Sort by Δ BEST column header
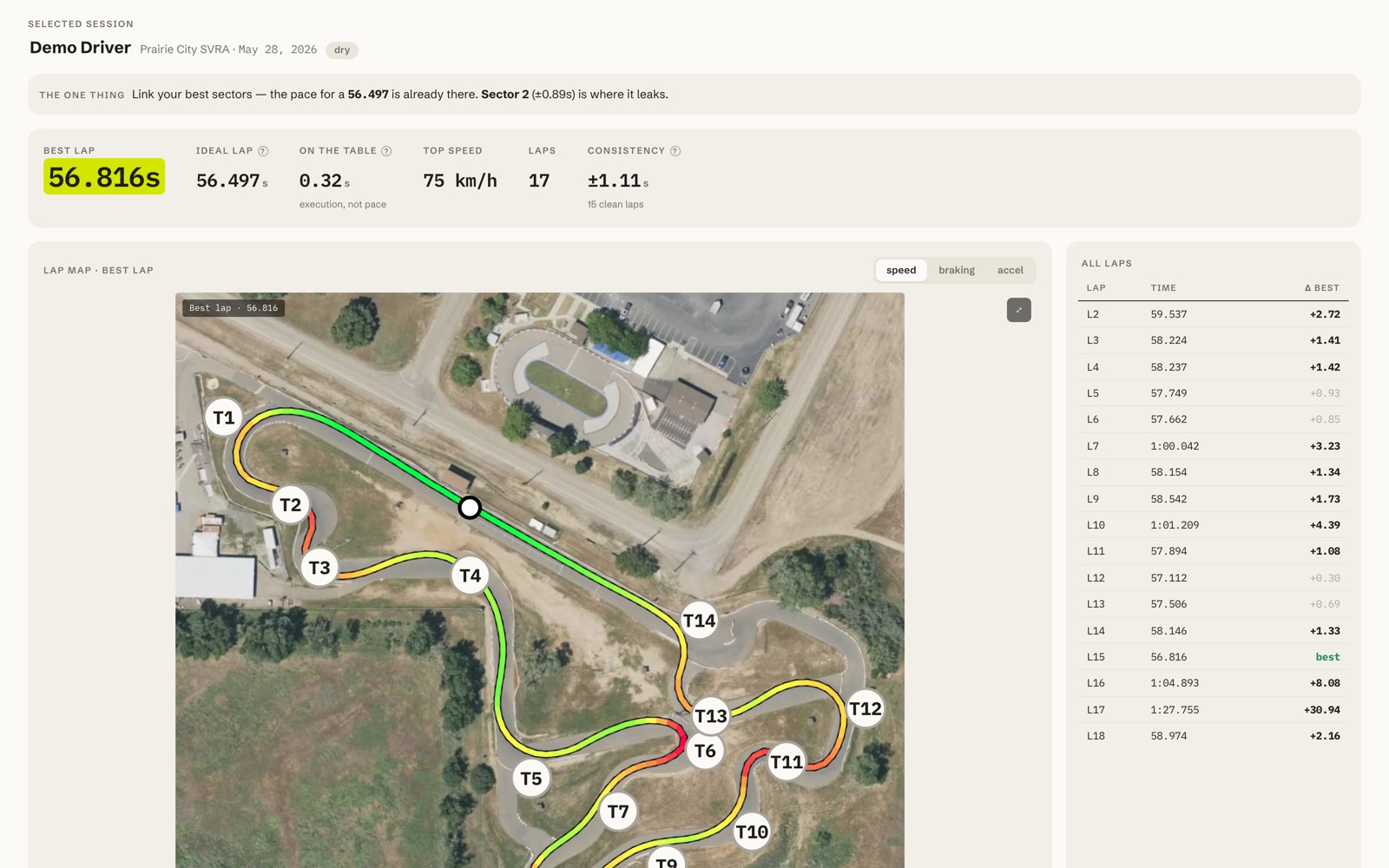 point(1322,288)
